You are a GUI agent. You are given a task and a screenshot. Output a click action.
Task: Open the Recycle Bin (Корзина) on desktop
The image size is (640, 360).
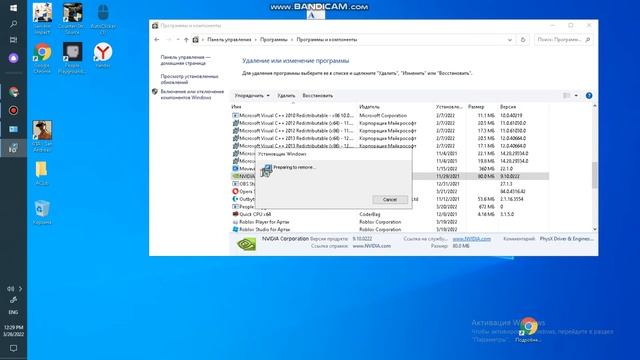42,212
